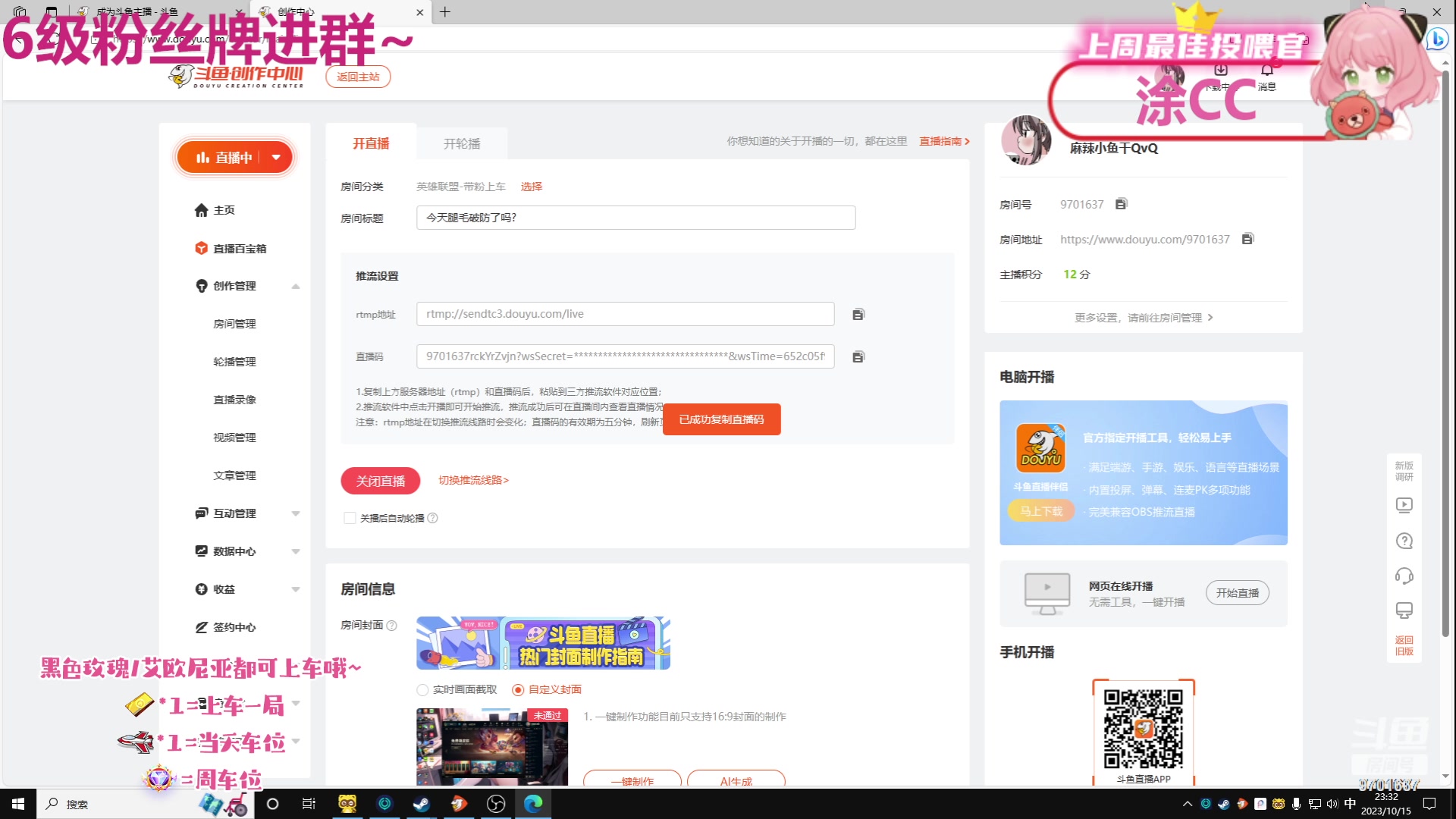The height and width of the screenshot is (819, 1456).
Task: Open the message bell icon
Action: (x=1267, y=70)
